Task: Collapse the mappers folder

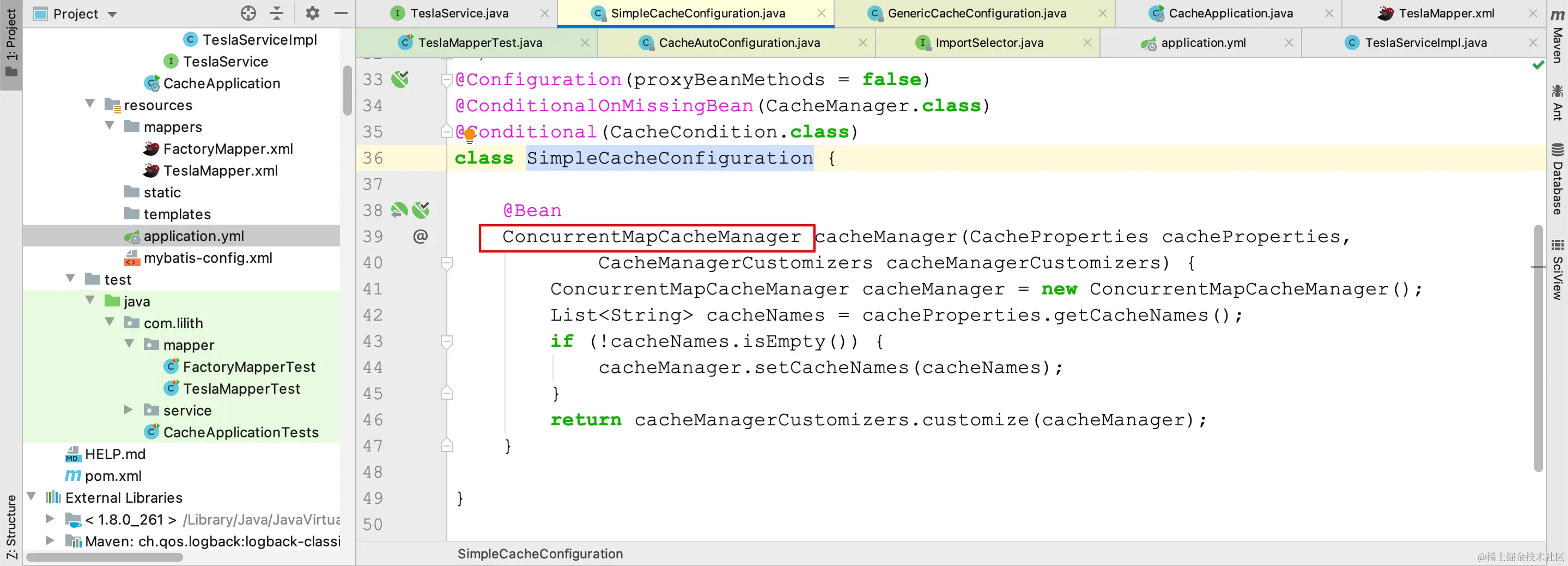Action: point(110,126)
